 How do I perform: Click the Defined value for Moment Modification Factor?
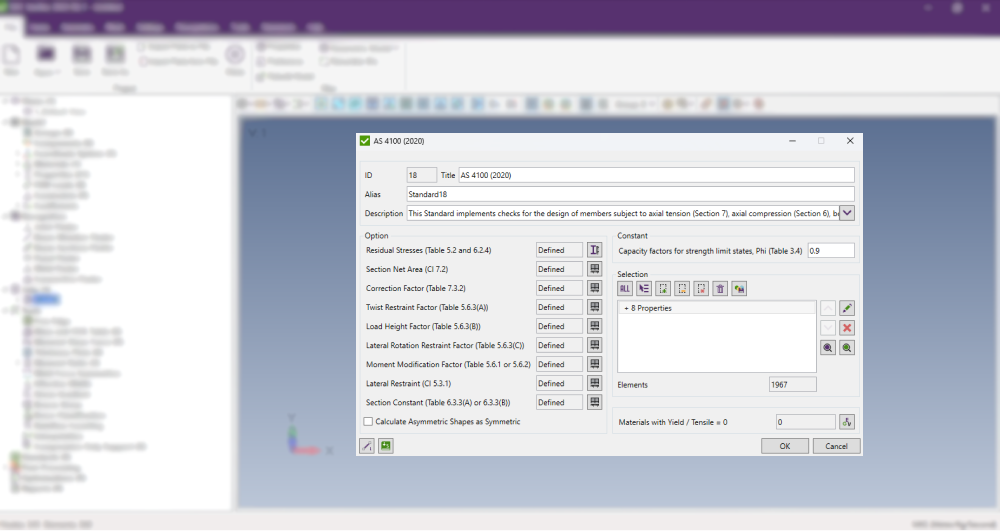pyautogui.click(x=559, y=364)
